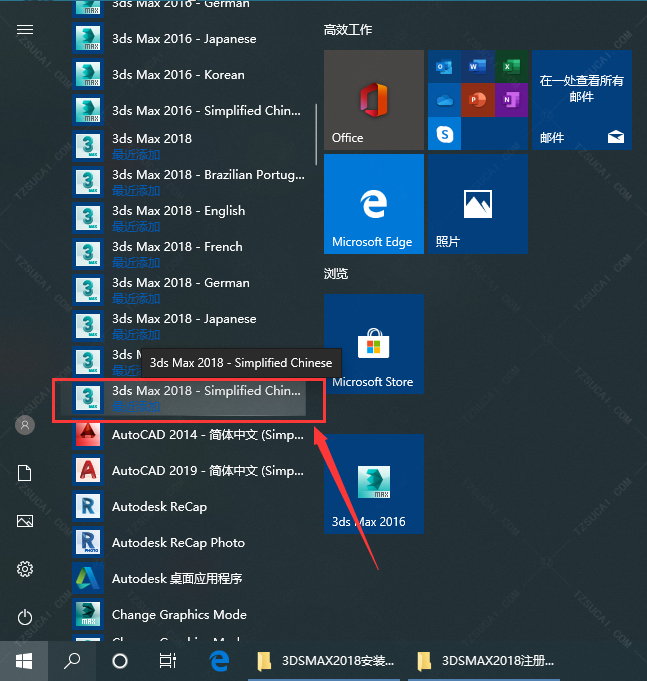The width and height of the screenshot is (647, 681).
Task: Switch to 3DSMAX2018注册 folder window
Action: (485, 661)
